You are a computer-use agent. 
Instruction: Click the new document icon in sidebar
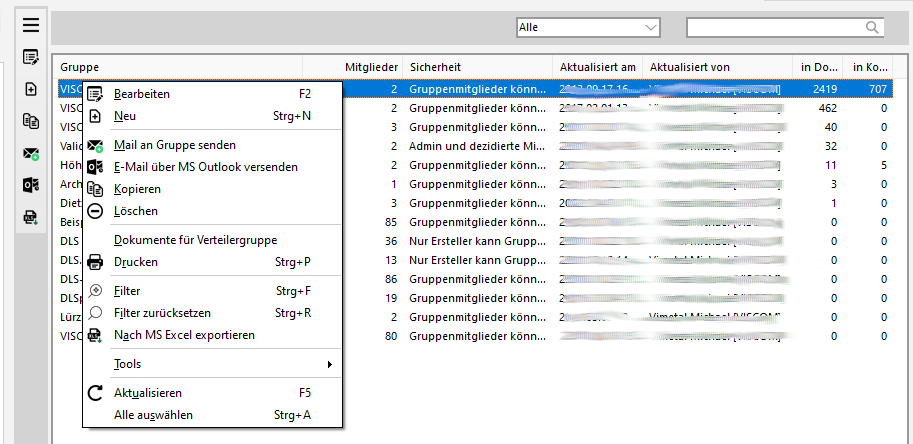tap(31, 89)
